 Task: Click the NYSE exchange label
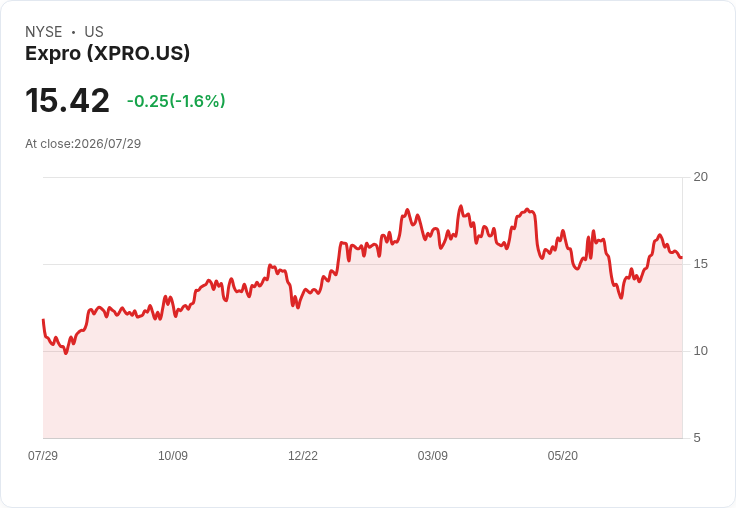(x=43, y=31)
